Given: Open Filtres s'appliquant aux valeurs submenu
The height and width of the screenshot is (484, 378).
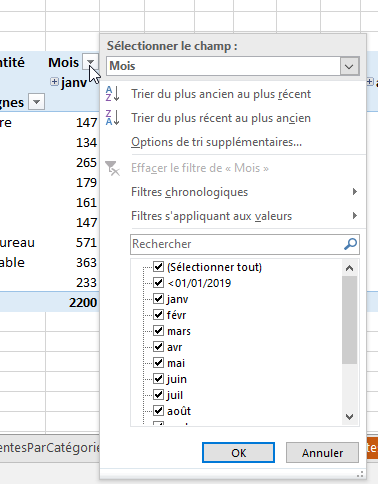Looking at the screenshot, I should click(x=244, y=216).
